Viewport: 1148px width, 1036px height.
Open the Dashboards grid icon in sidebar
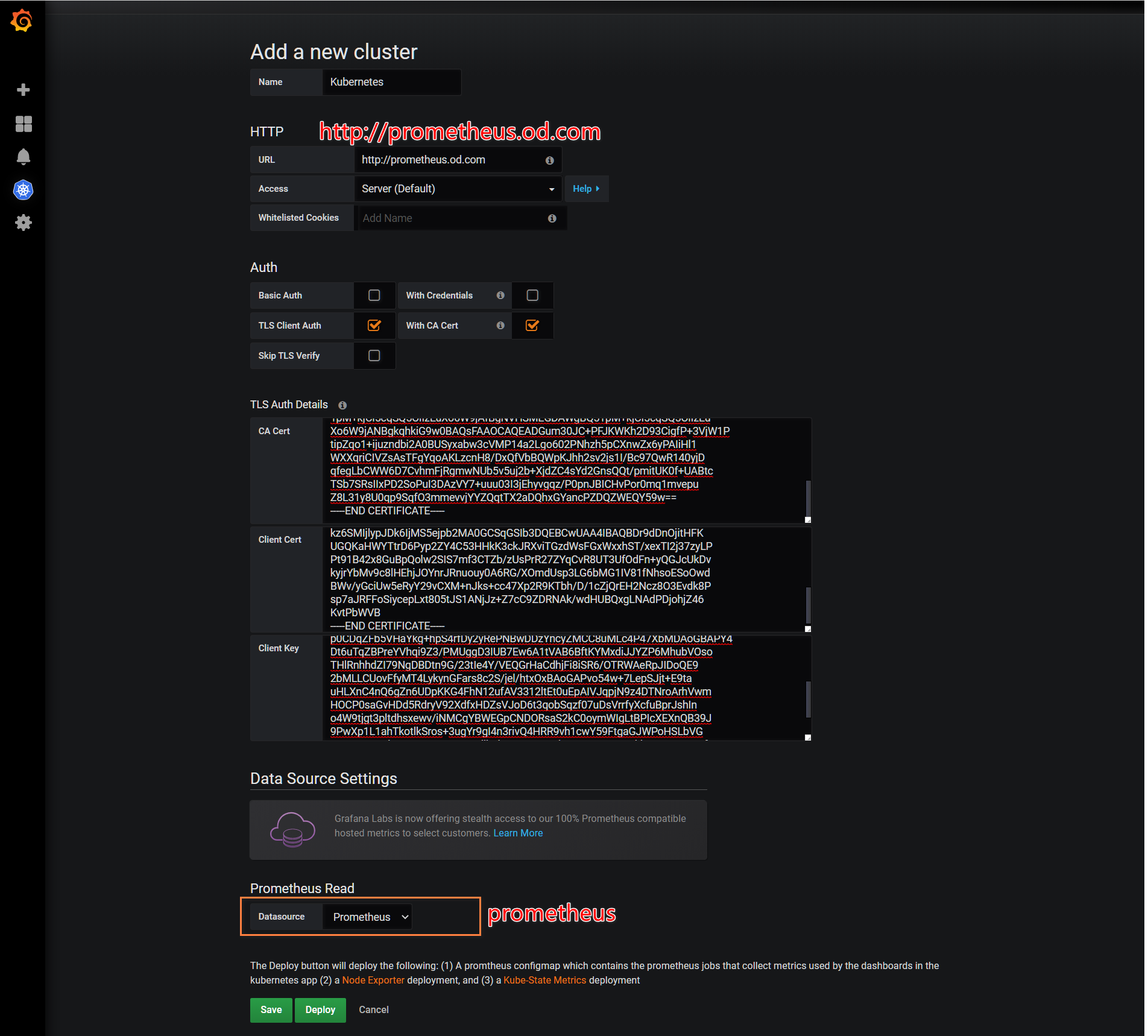coord(24,124)
